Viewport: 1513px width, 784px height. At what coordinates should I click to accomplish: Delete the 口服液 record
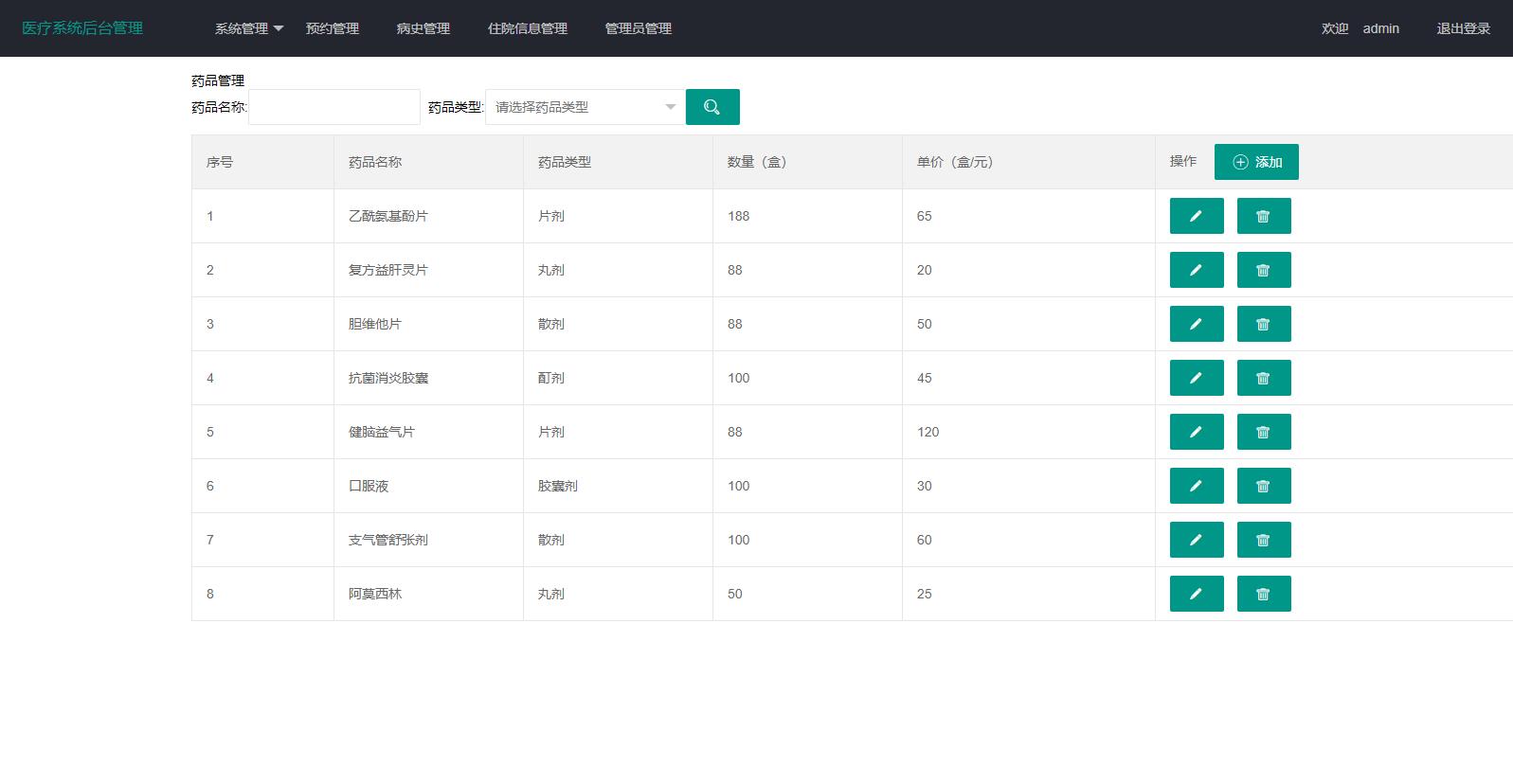tap(1263, 486)
